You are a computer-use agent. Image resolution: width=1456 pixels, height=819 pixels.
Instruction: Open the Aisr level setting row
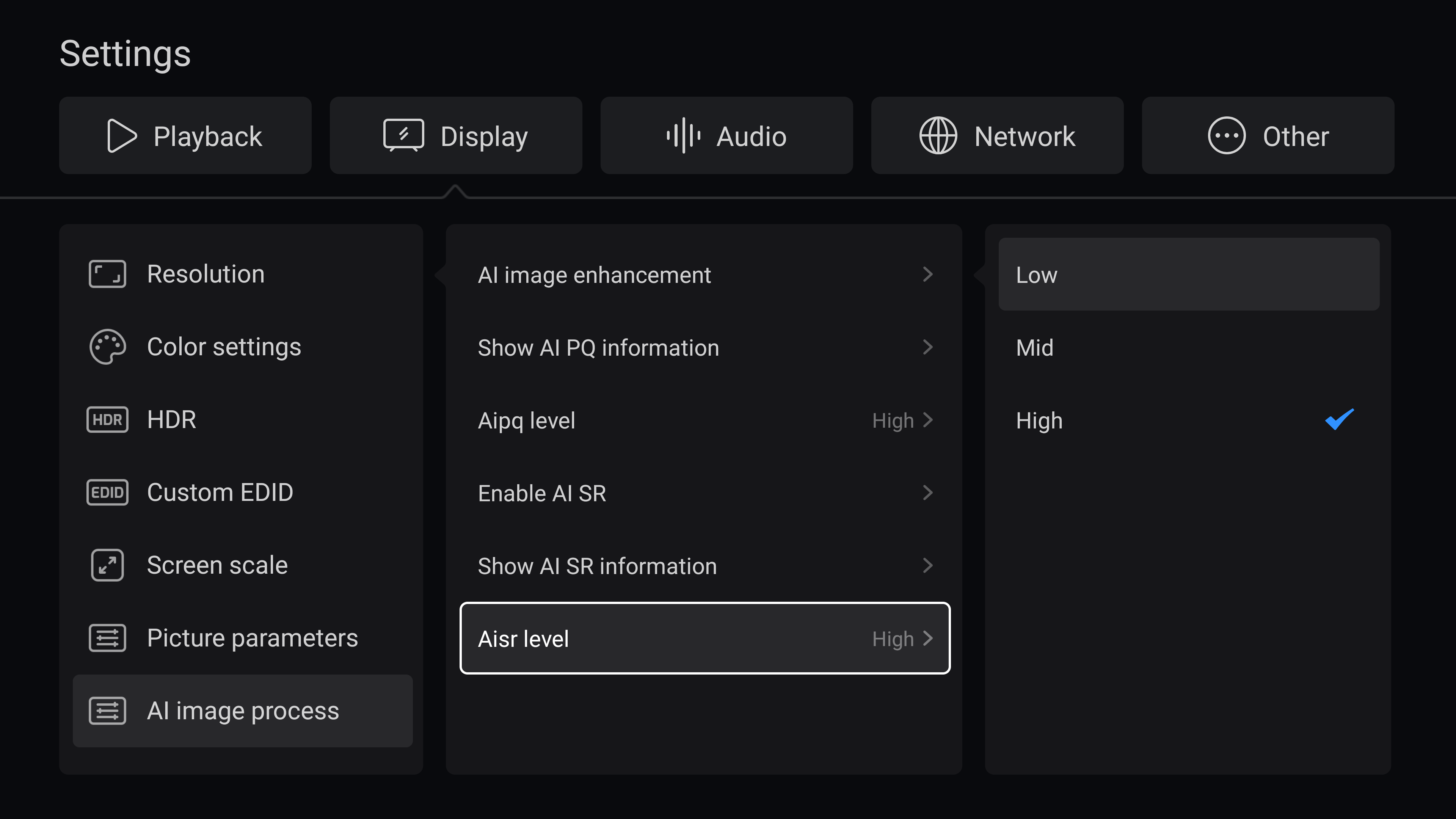[705, 638]
